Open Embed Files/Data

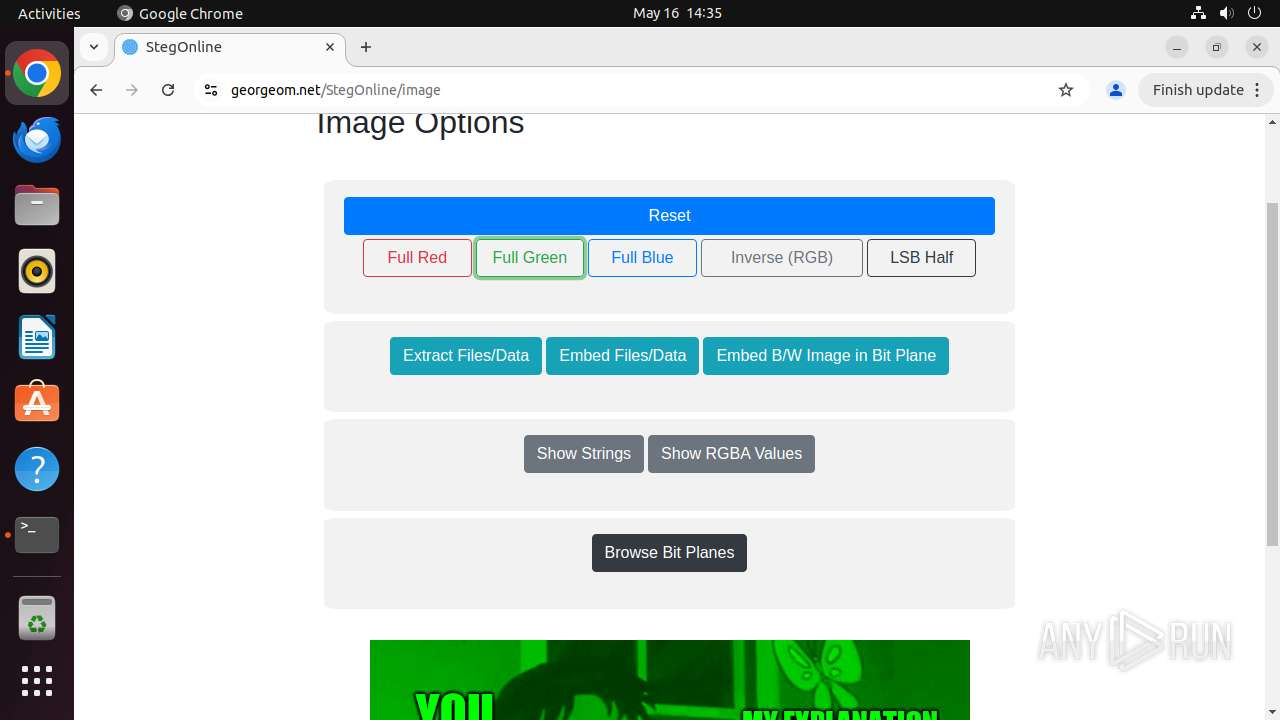622,356
